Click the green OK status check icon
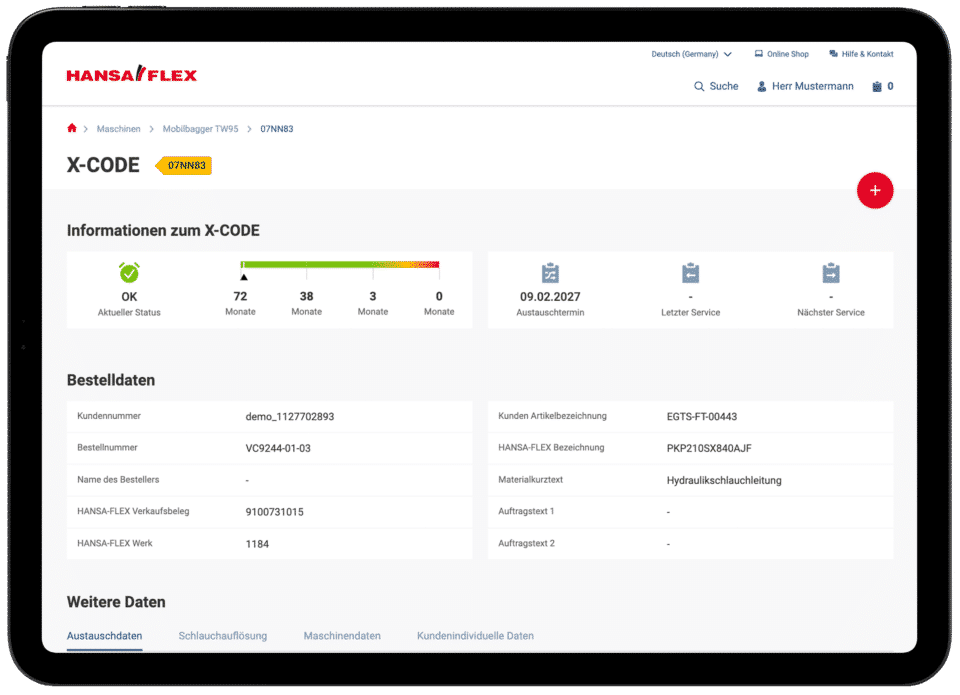 coord(128,271)
